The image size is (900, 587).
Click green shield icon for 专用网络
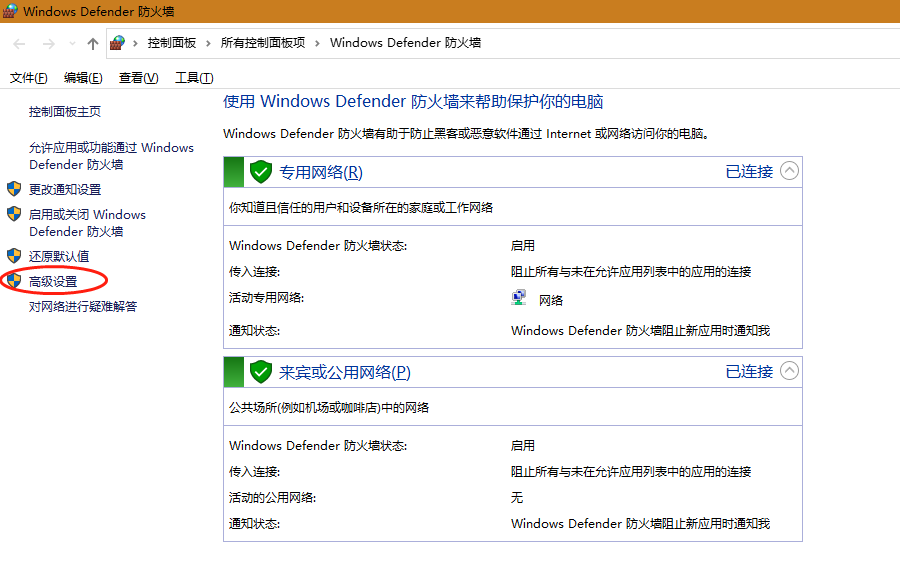point(261,172)
